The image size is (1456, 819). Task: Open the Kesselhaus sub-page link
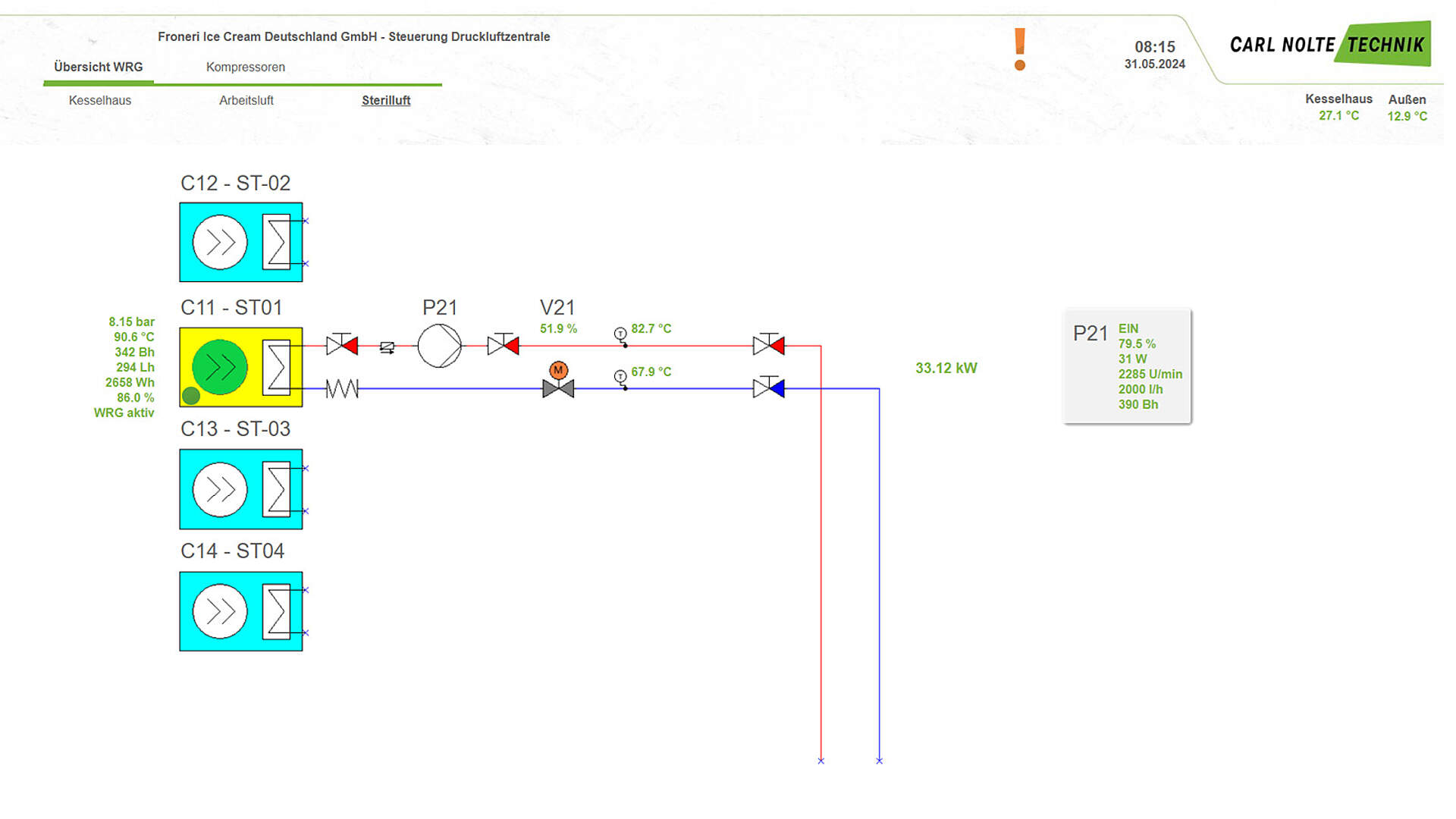click(x=100, y=100)
